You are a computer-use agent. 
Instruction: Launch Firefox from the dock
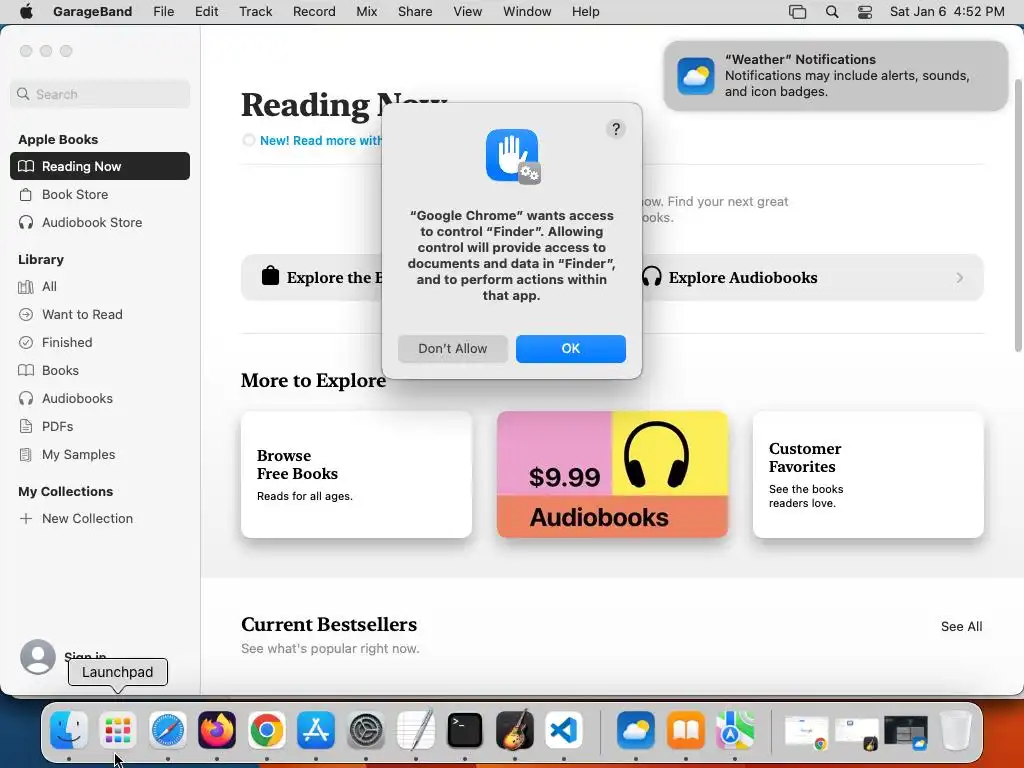pos(217,729)
